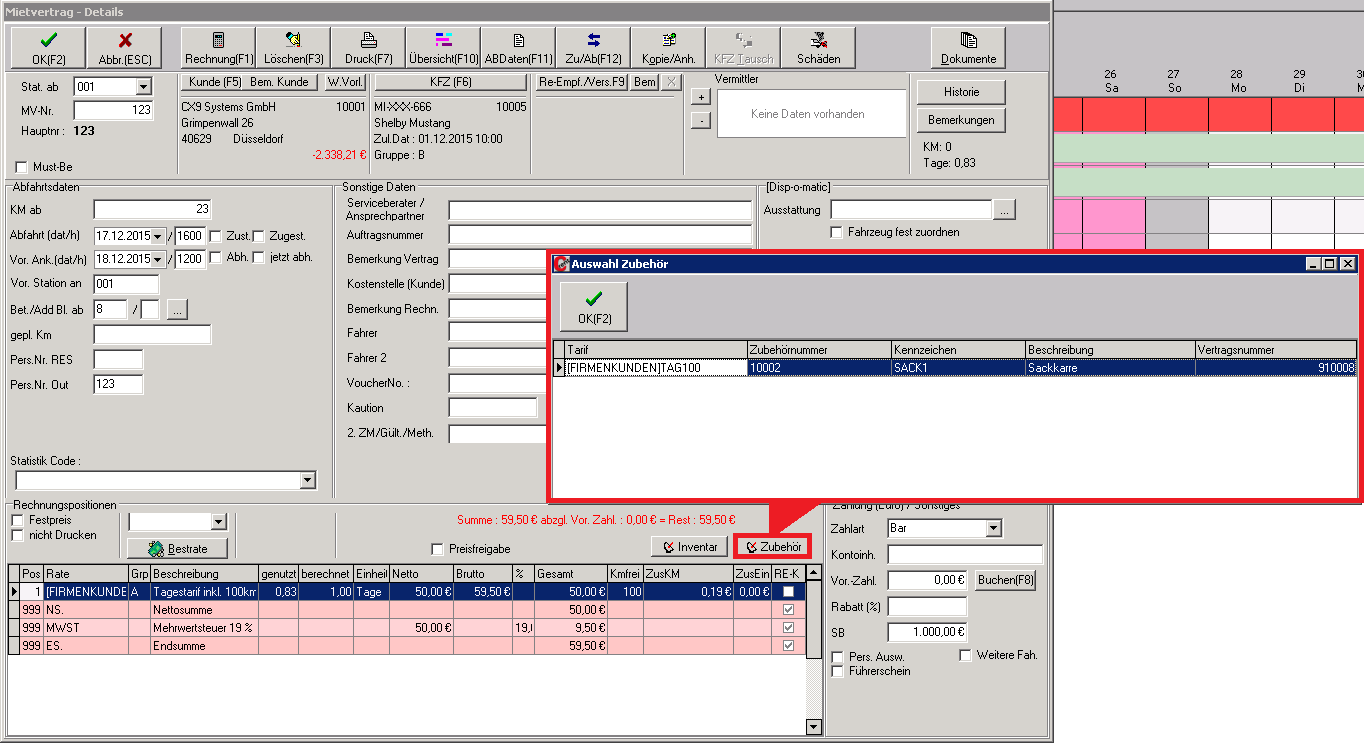1364x744 pixels.
Task: Enable the Zugest. checkbox
Action: coord(259,236)
